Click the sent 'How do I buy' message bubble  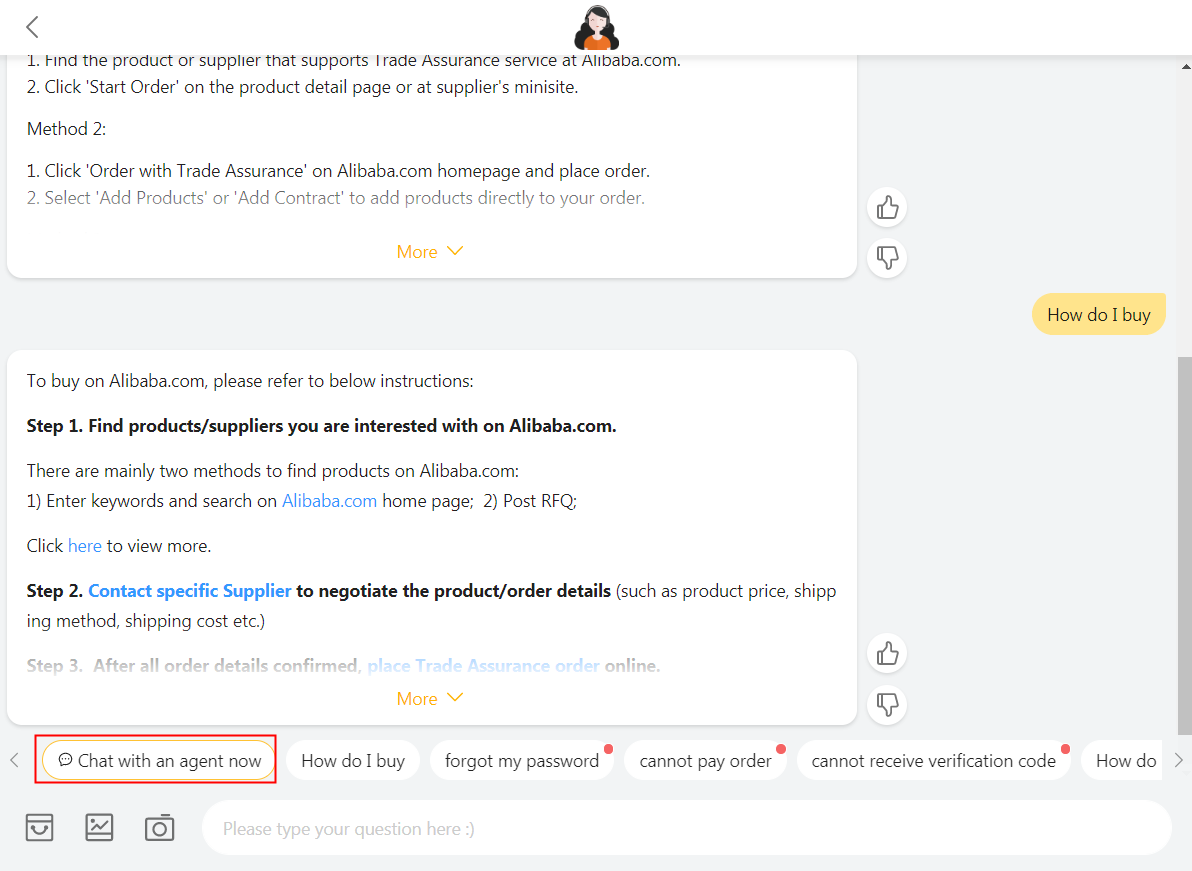(1098, 314)
